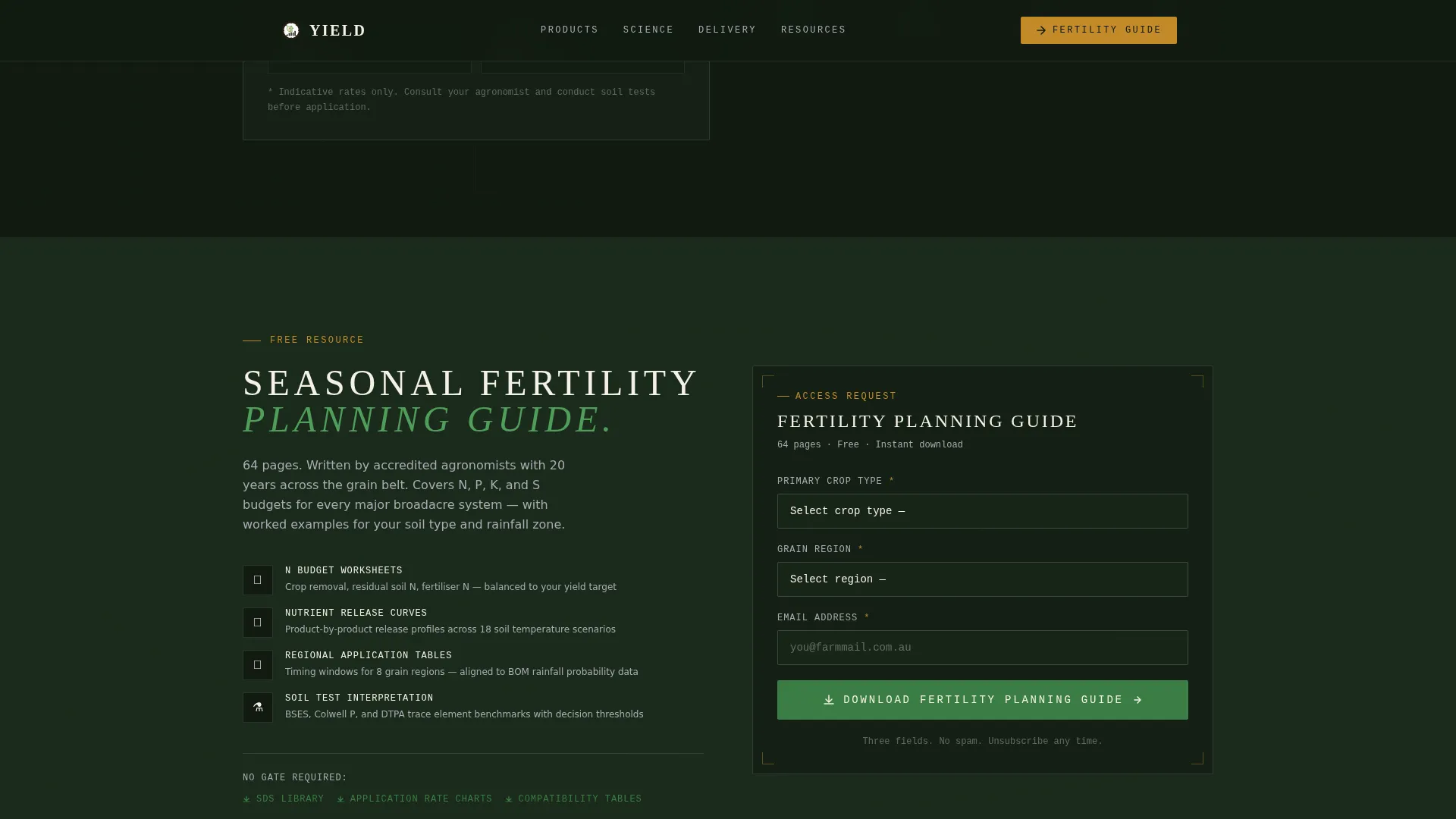Click the Nutrient Release Curves icon
The width and height of the screenshot is (1456, 819).
[x=258, y=623]
